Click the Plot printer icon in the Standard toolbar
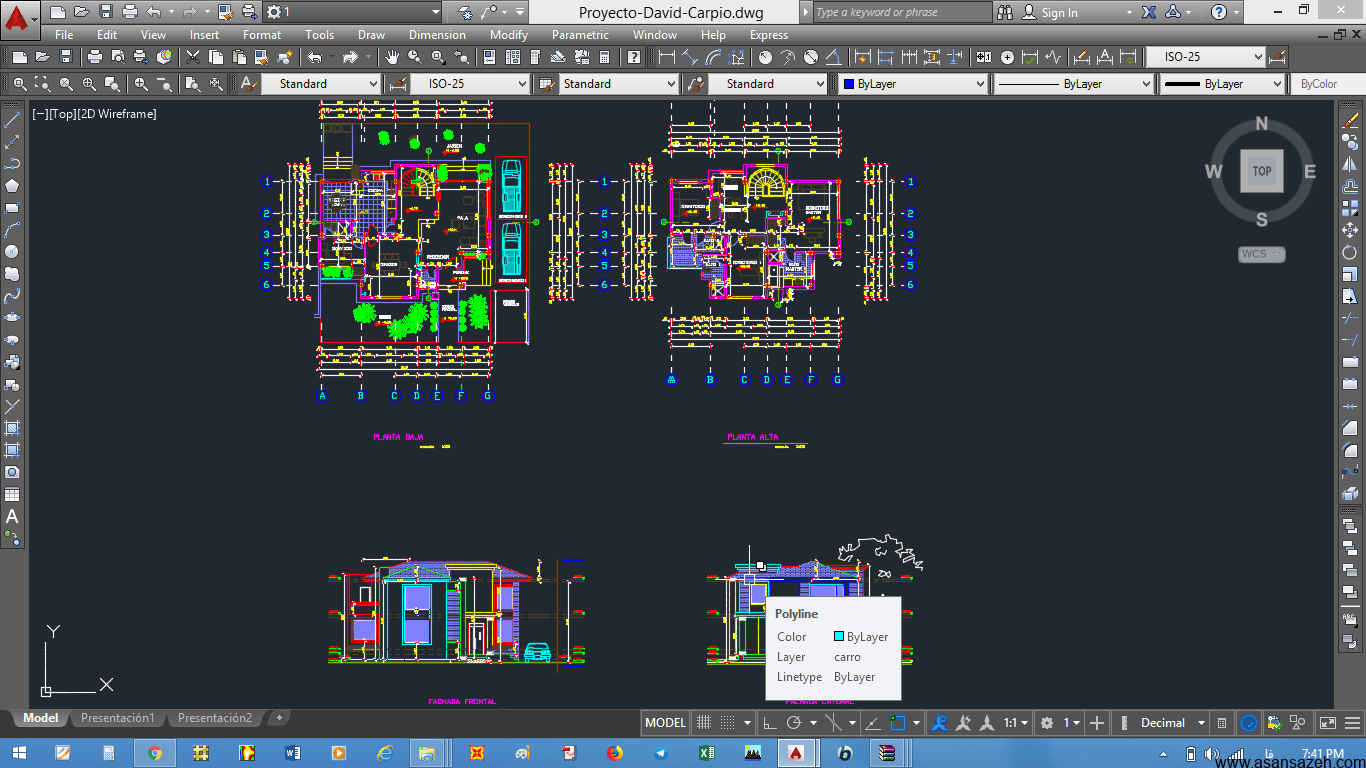This screenshot has height=768, width=1366. click(x=95, y=57)
